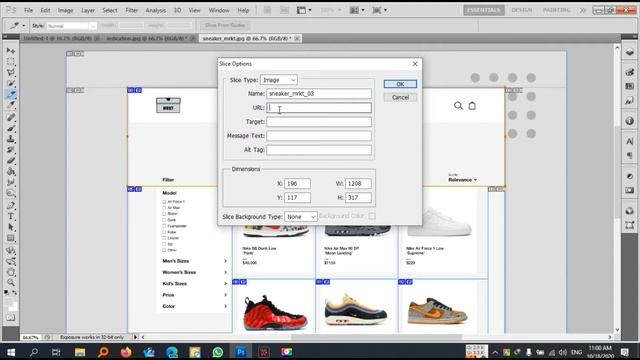This screenshot has height=360, width=640.
Task: Click the Photoshop taskbar icon
Action: click(x=241, y=351)
